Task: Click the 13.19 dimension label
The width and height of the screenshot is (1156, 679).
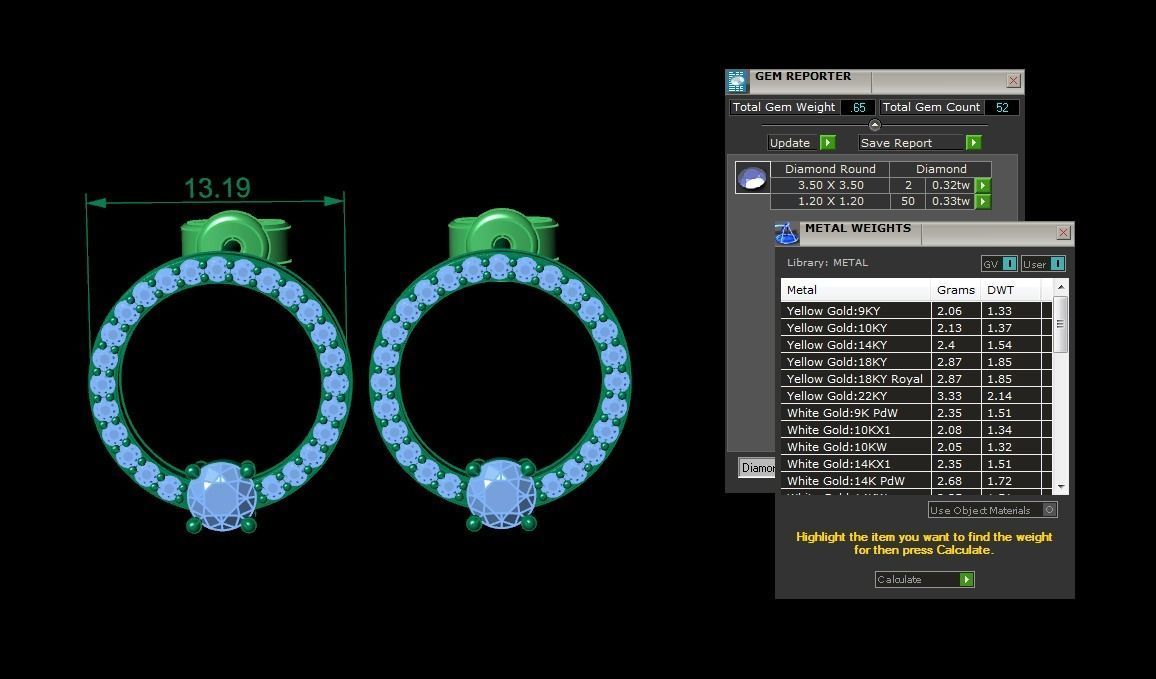Action: click(217, 188)
